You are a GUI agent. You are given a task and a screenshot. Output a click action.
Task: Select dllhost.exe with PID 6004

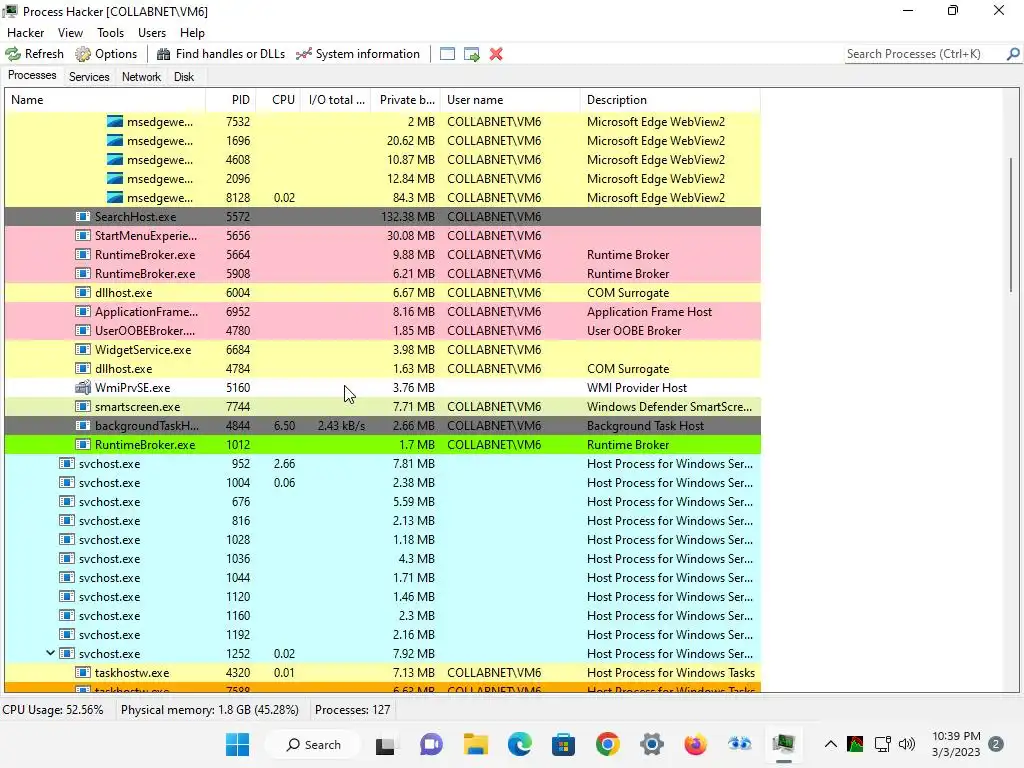click(383, 293)
